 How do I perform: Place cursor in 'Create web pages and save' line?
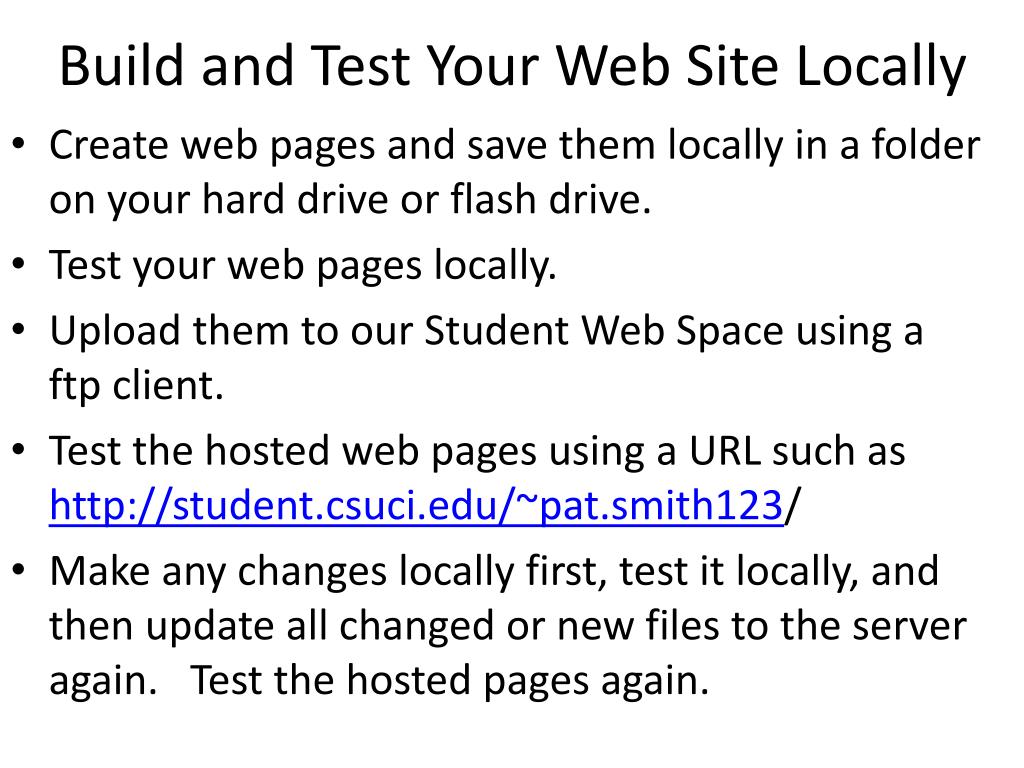click(515, 145)
